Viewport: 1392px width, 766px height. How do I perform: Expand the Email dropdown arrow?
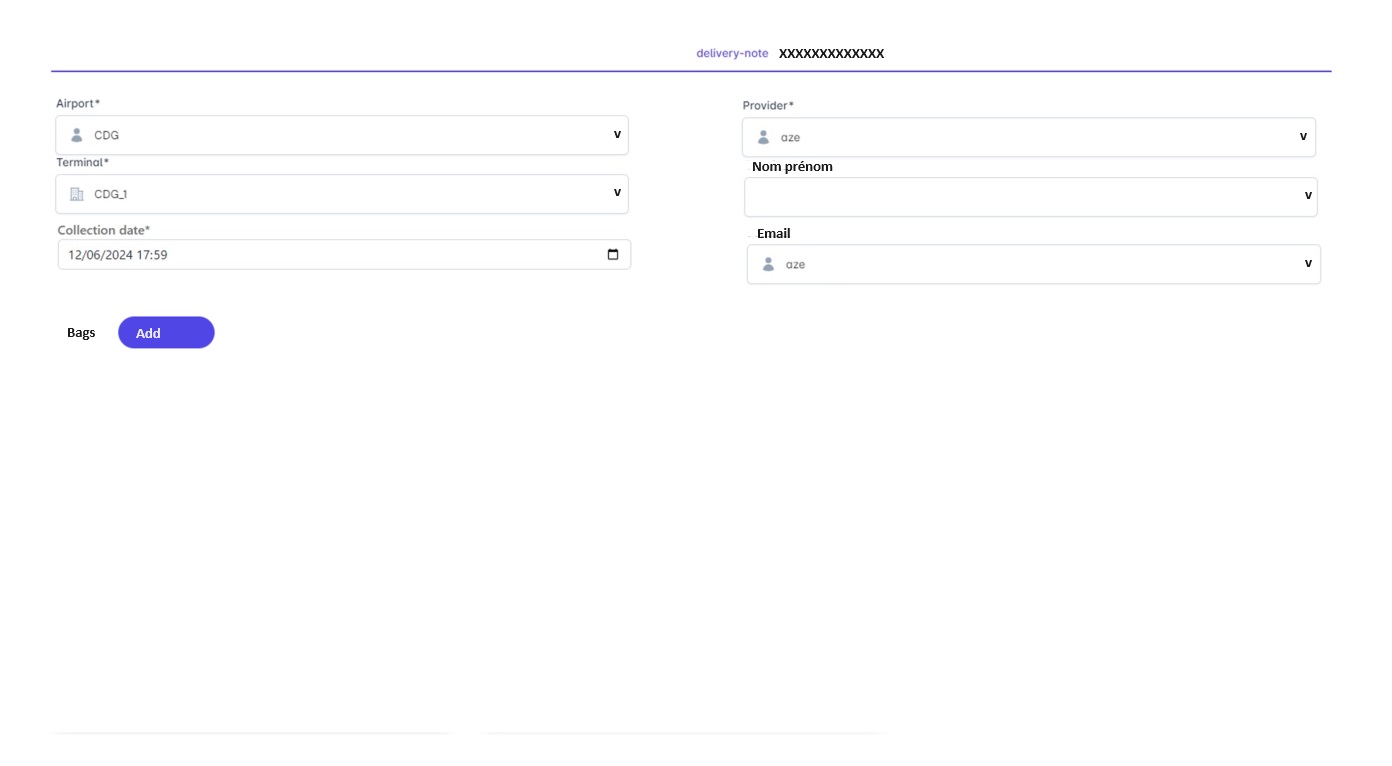tap(1308, 263)
